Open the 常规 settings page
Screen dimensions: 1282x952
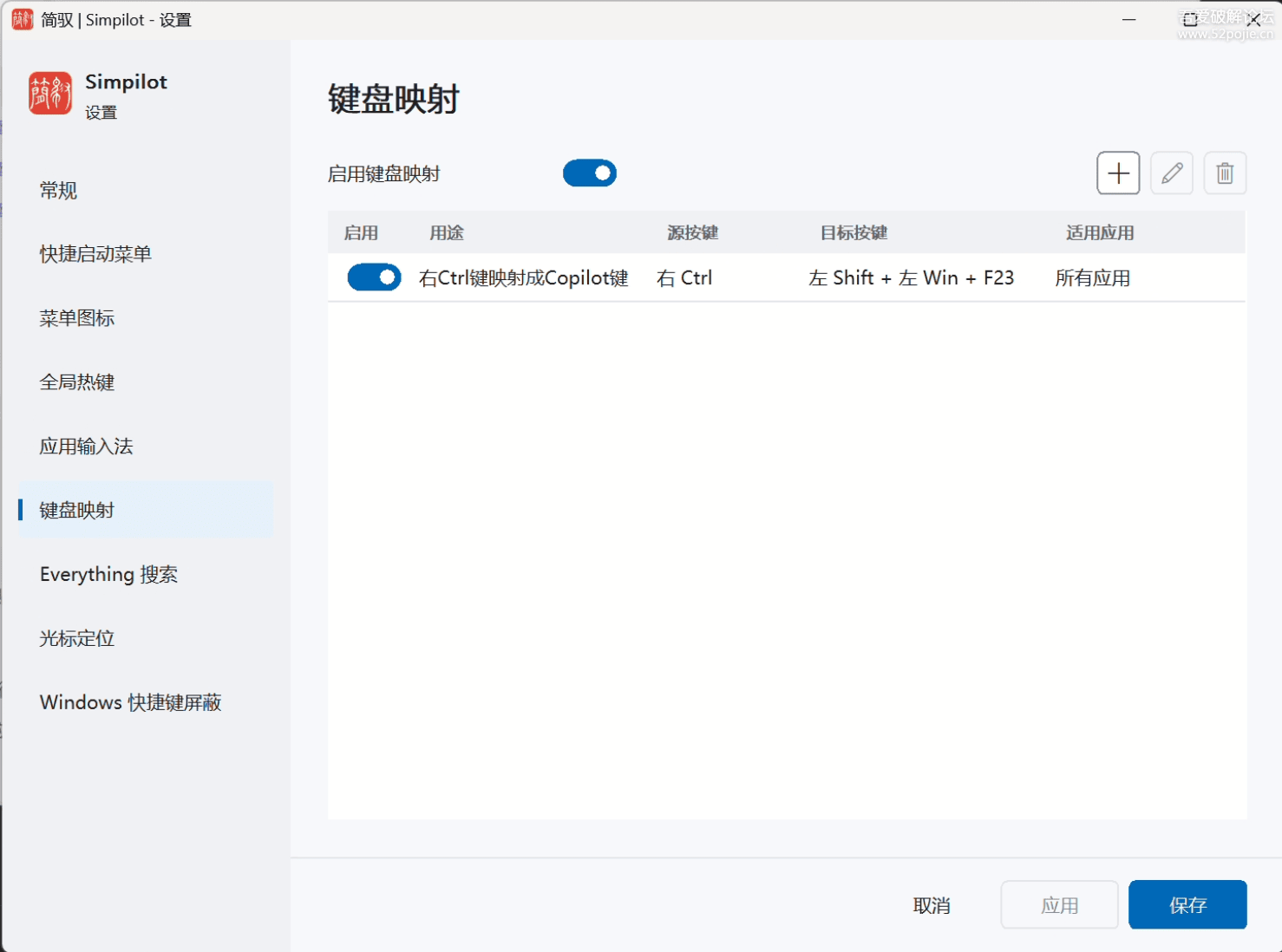click(146, 190)
